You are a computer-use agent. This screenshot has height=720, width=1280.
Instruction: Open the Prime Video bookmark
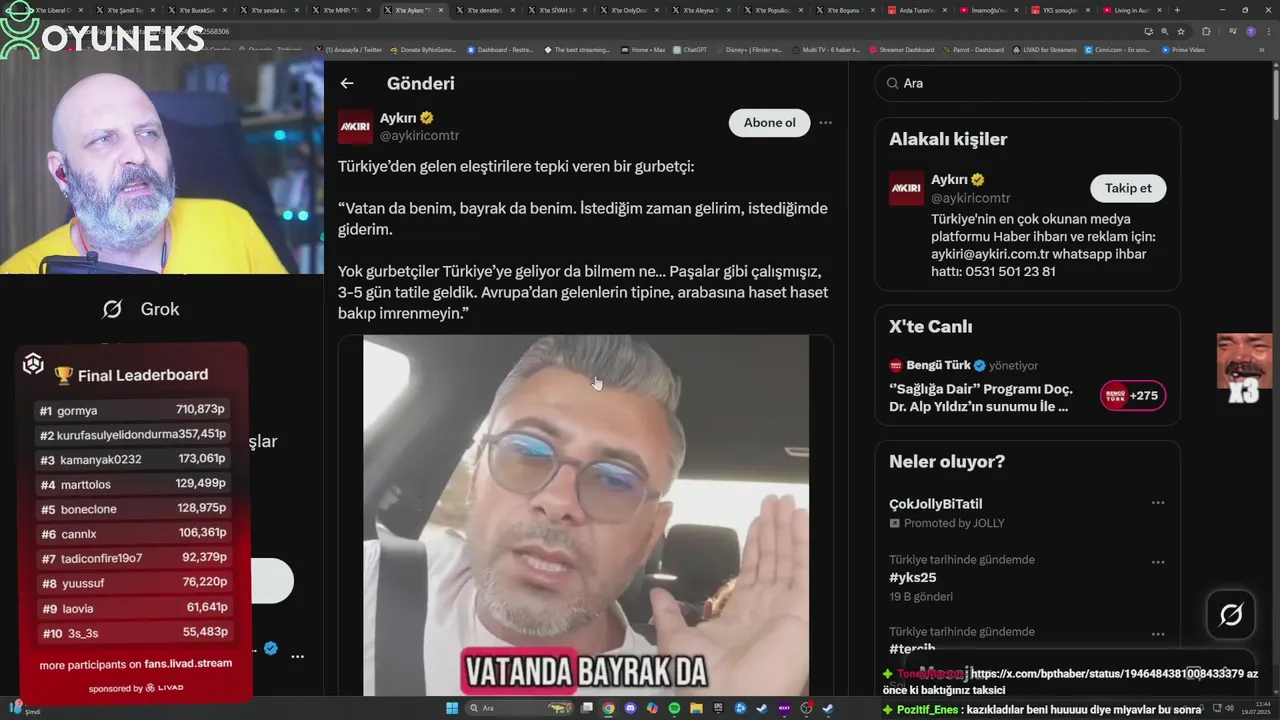pyautogui.click(x=1183, y=50)
